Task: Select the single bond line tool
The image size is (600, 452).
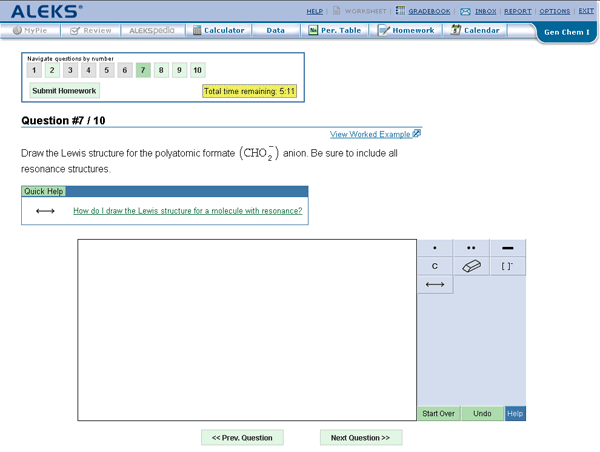Action: point(507,248)
